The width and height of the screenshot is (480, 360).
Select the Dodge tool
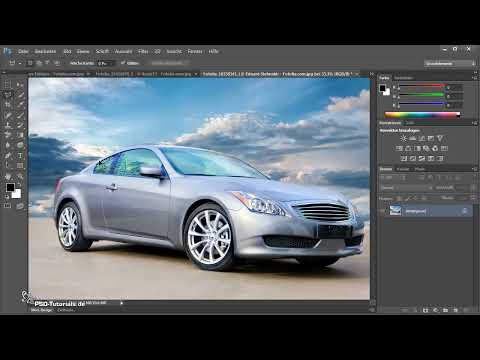point(20,145)
